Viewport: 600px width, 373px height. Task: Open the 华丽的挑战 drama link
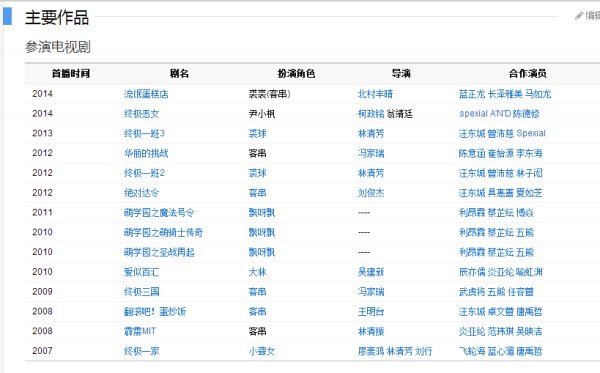(146, 153)
